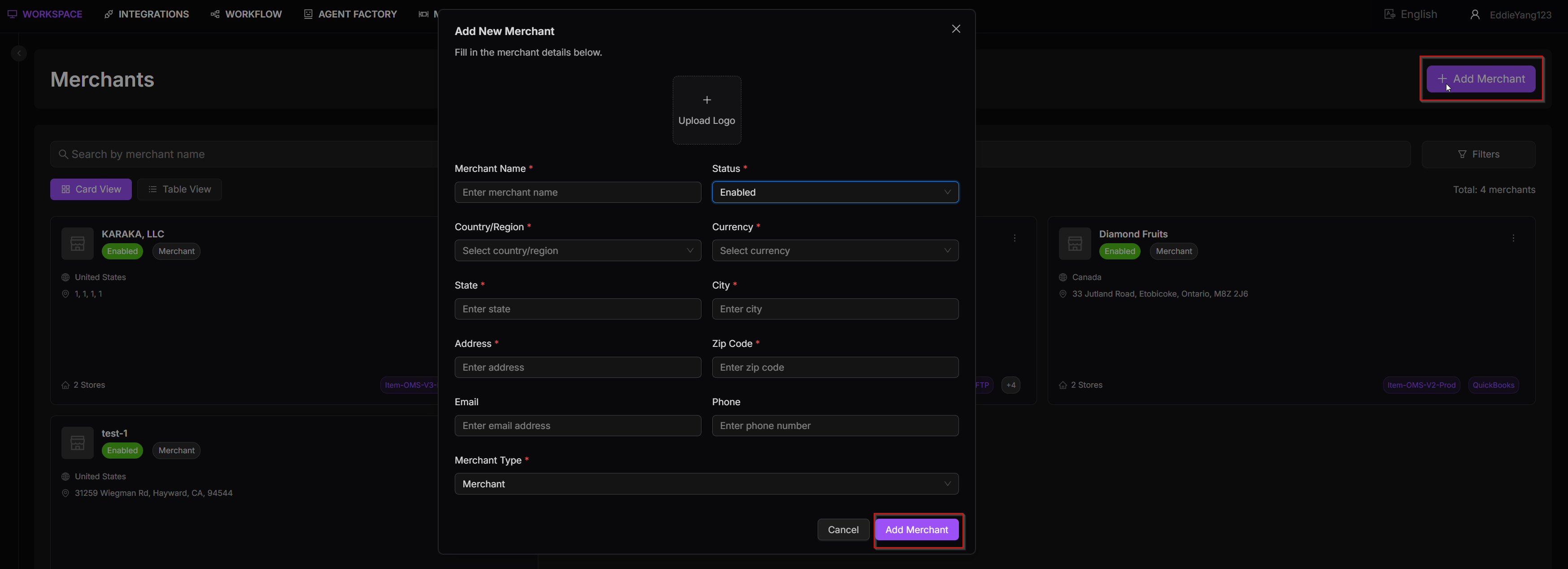Click the Cancel button
This screenshot has width=1568, height=569.
842,530
